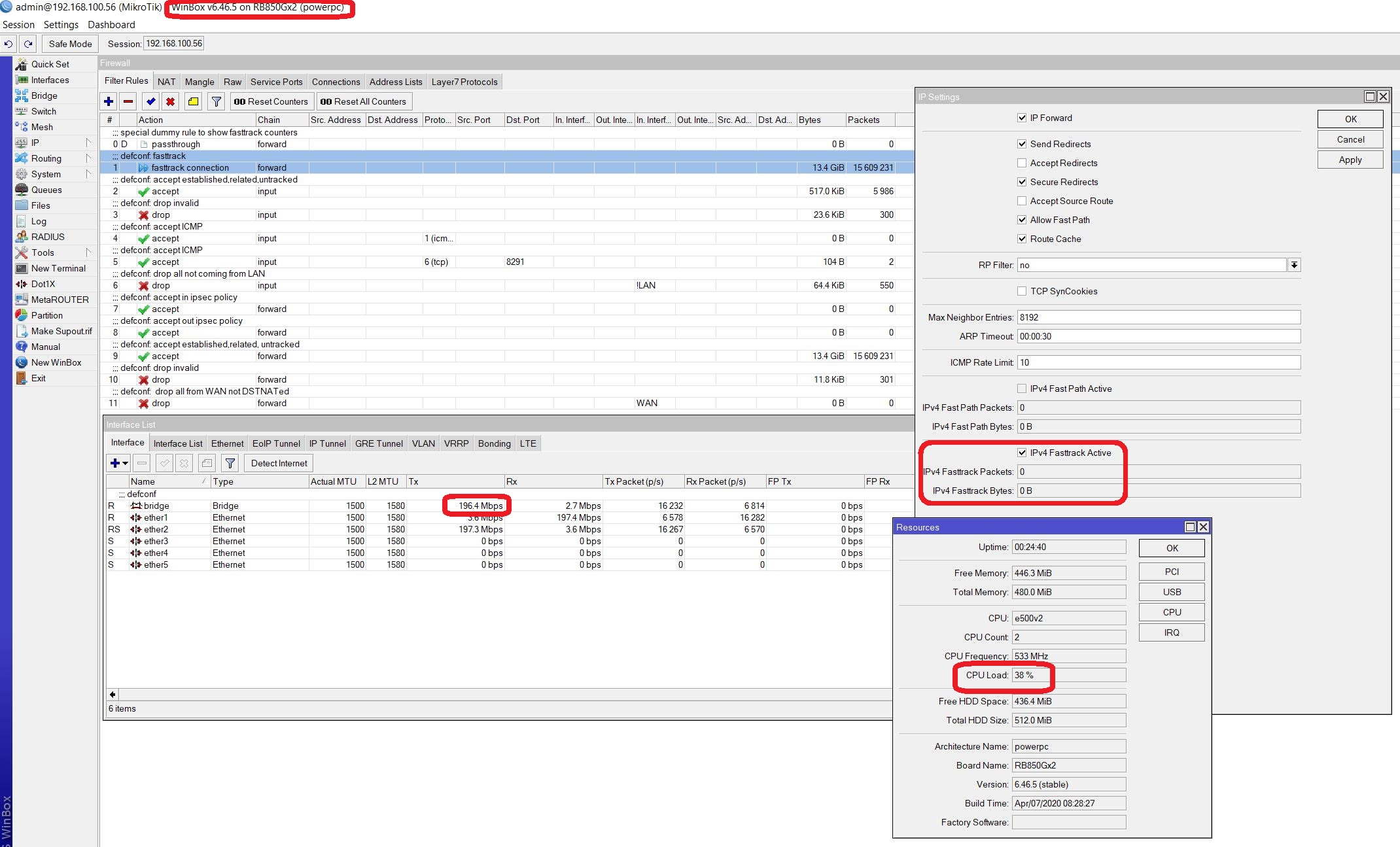The image size is (1400, 847).
Task: Click Make Supout.rif in sidebar
Action: coord(61,331)
